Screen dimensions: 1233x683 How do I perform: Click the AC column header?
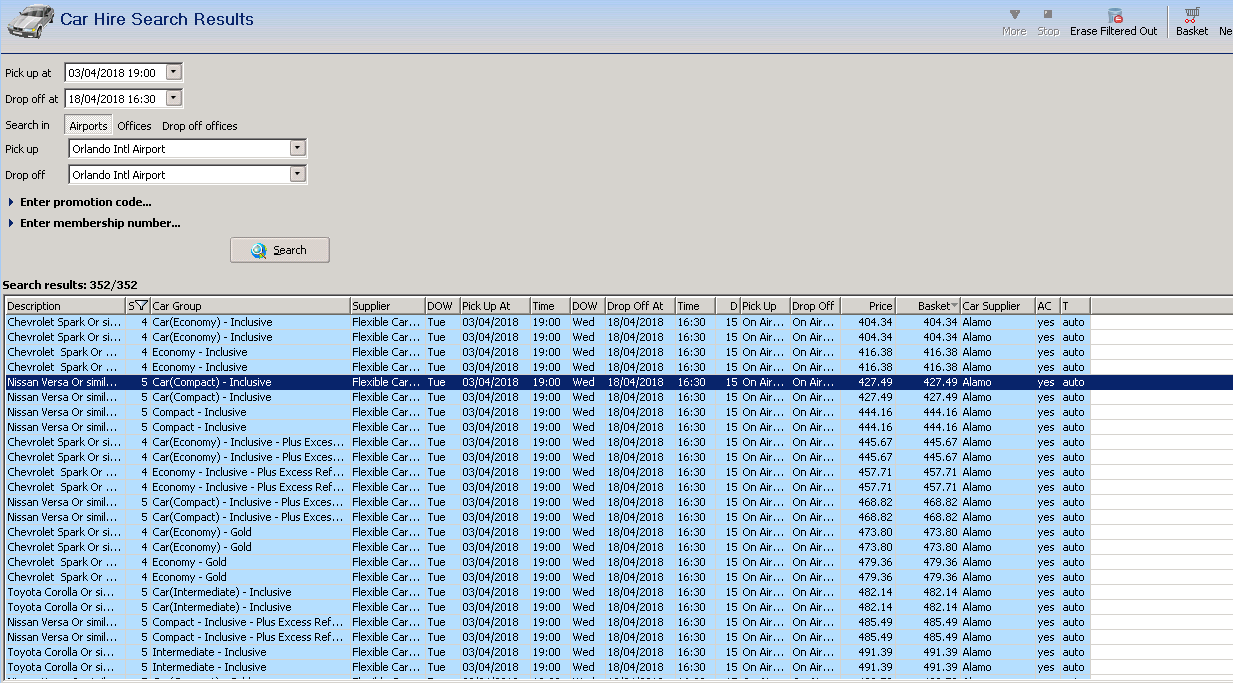[1047, 306]
